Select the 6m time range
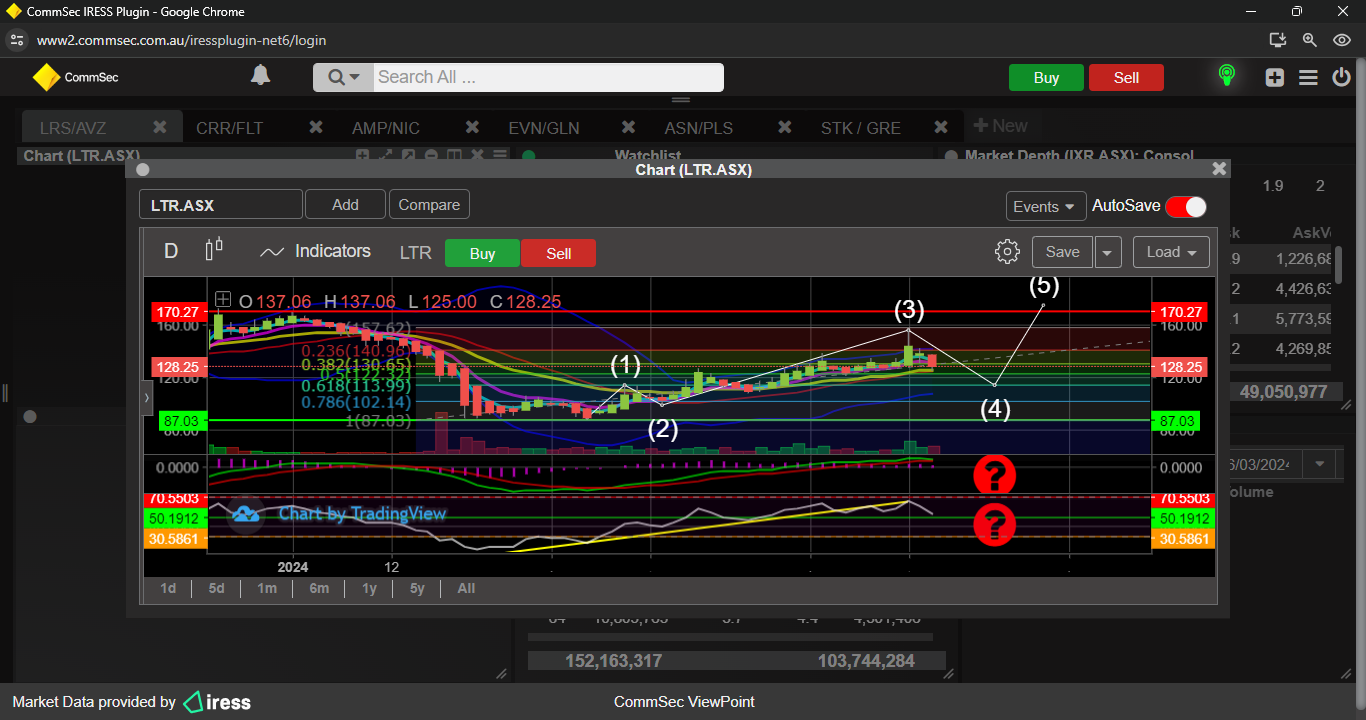 [319, 588]
